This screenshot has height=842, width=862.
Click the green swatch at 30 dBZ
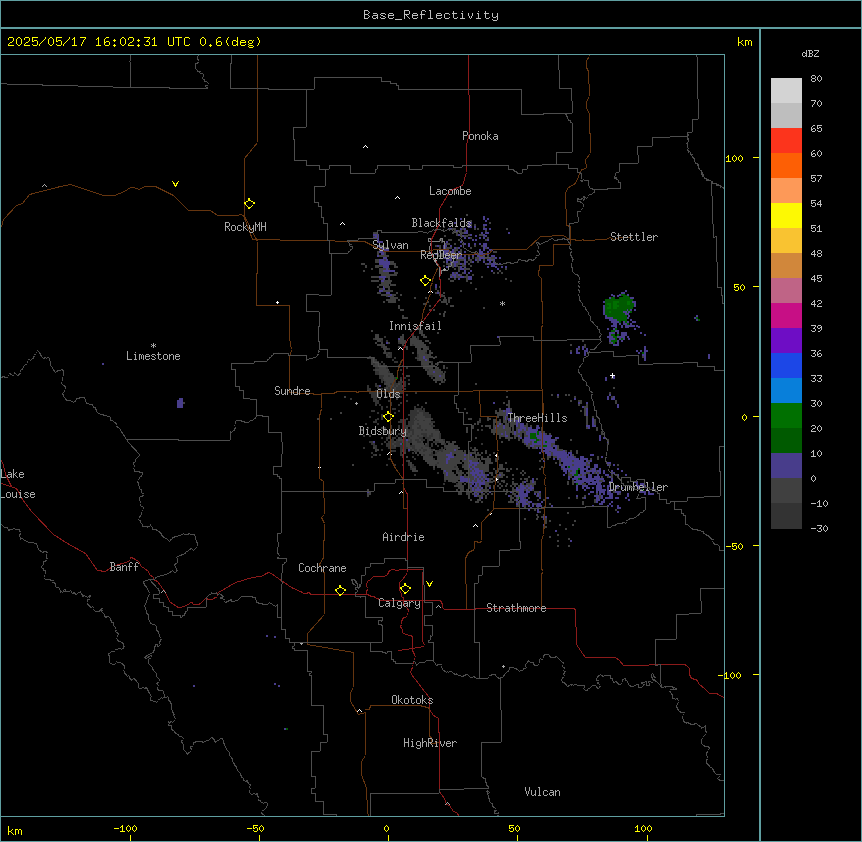tap(786, 416)
